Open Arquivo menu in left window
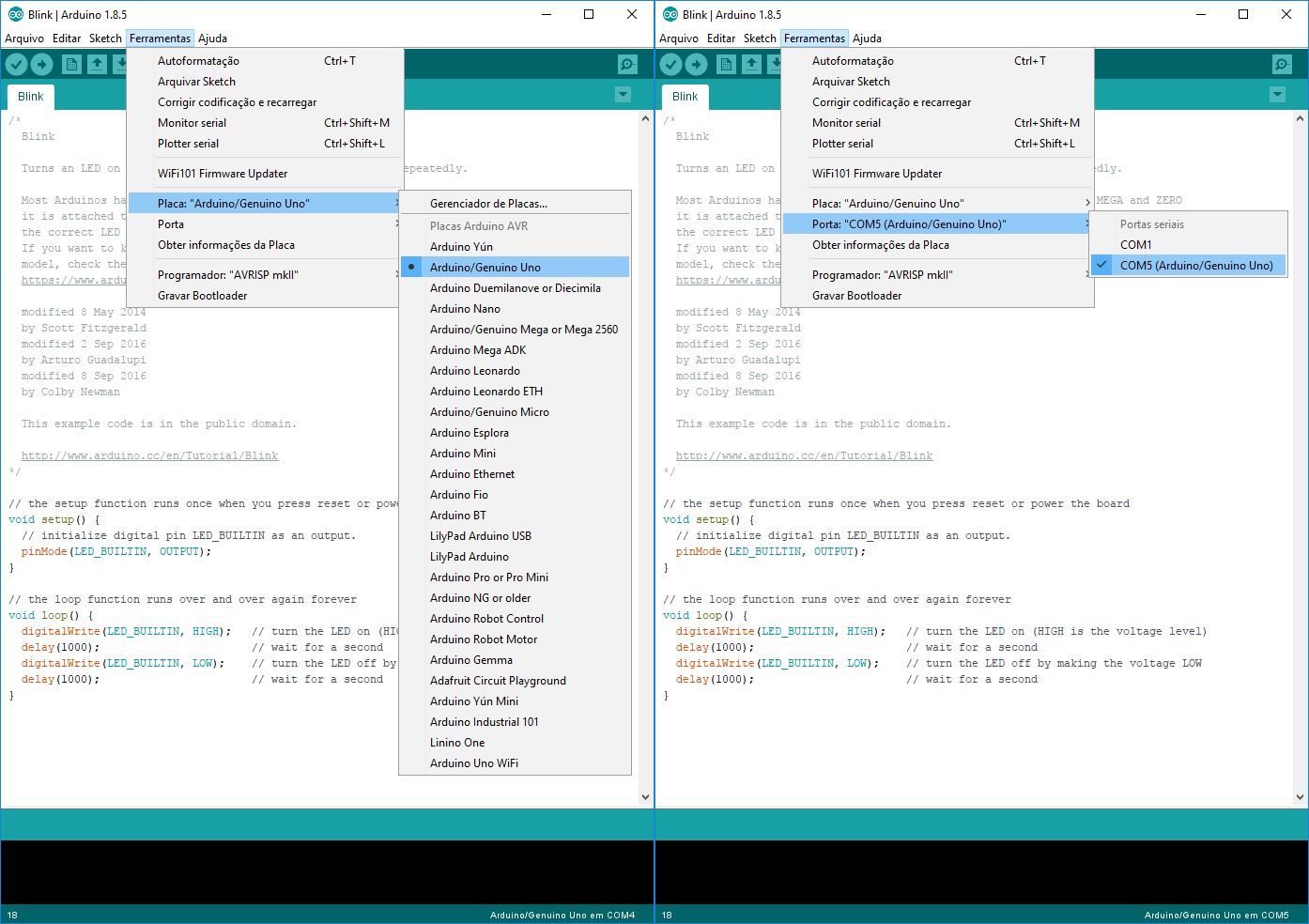The height and width of the screenshot is (924, 1309). click(x=24, y=38)
